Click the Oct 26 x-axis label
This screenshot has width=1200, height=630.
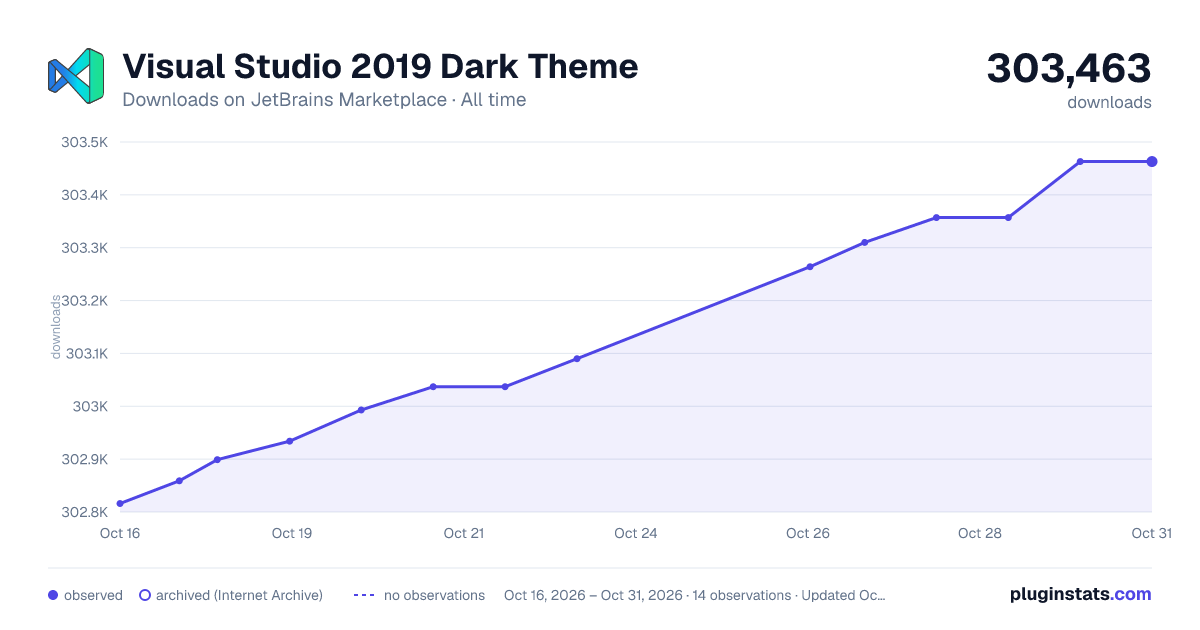coord(808,533)
